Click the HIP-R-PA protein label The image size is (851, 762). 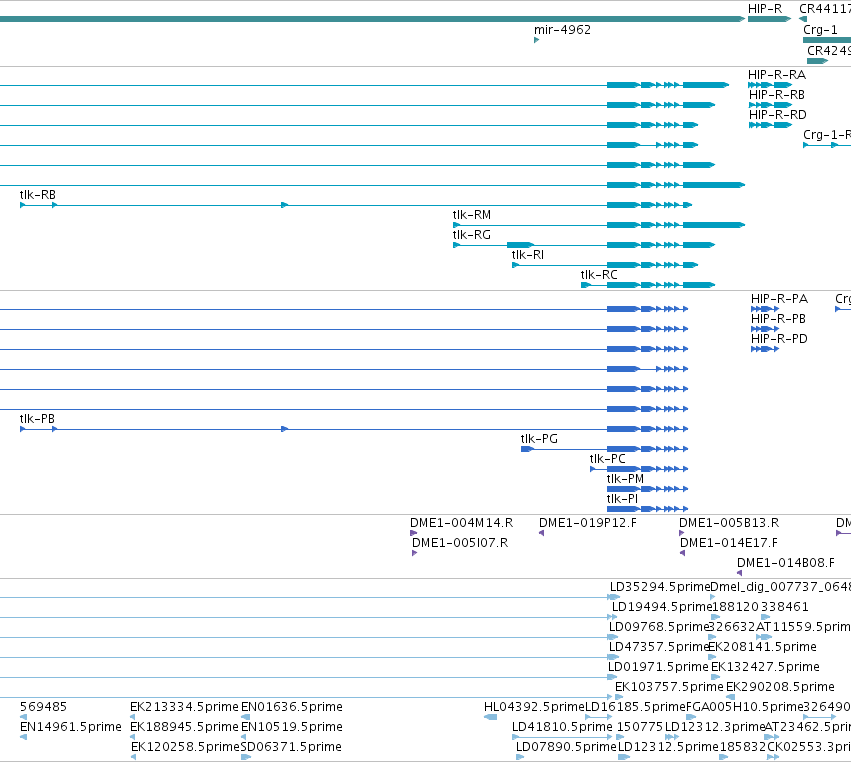[x=779, y=299]
